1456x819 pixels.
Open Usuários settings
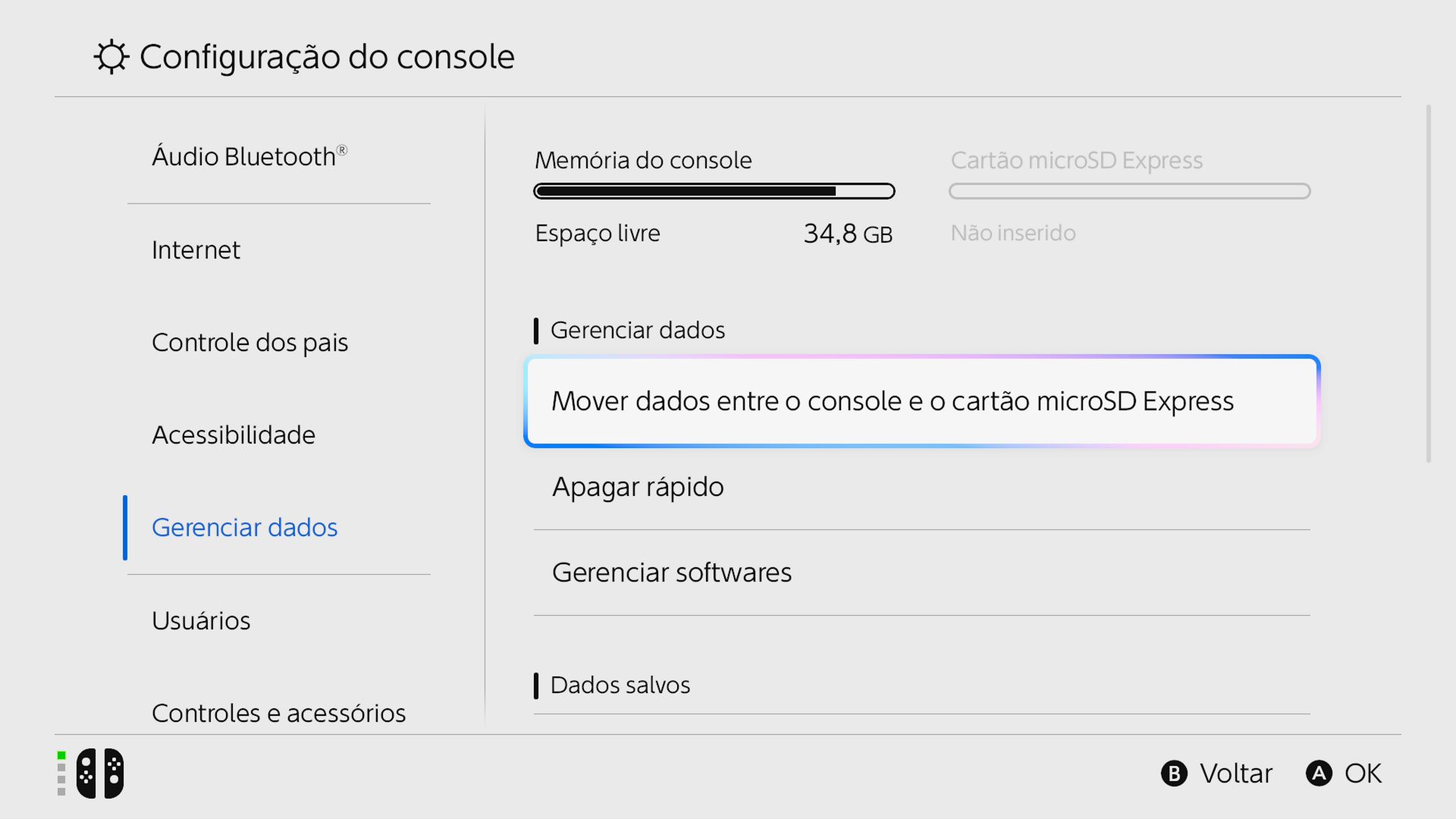tap(201, 621)
